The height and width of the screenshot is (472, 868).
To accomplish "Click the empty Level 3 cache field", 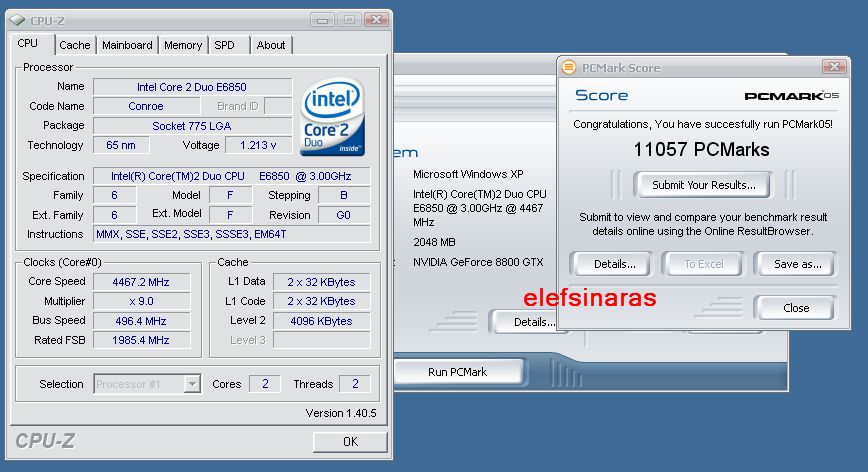I will pyautogui.click(x=322, y=340).
